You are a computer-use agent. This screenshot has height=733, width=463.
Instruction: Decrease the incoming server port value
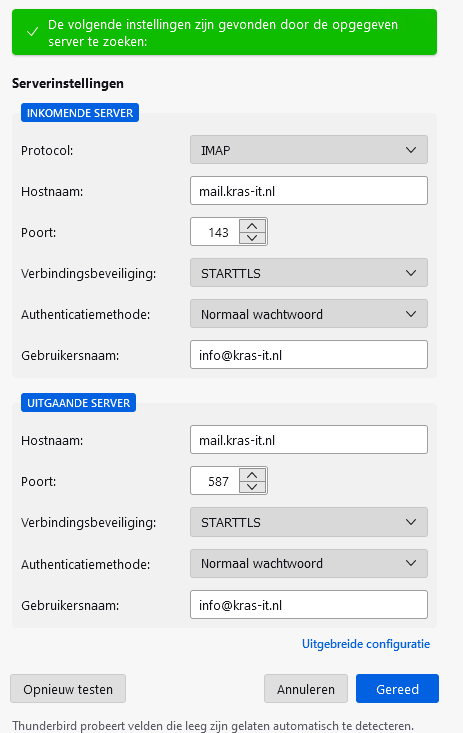pyautogui.click(x=252, y=237)
